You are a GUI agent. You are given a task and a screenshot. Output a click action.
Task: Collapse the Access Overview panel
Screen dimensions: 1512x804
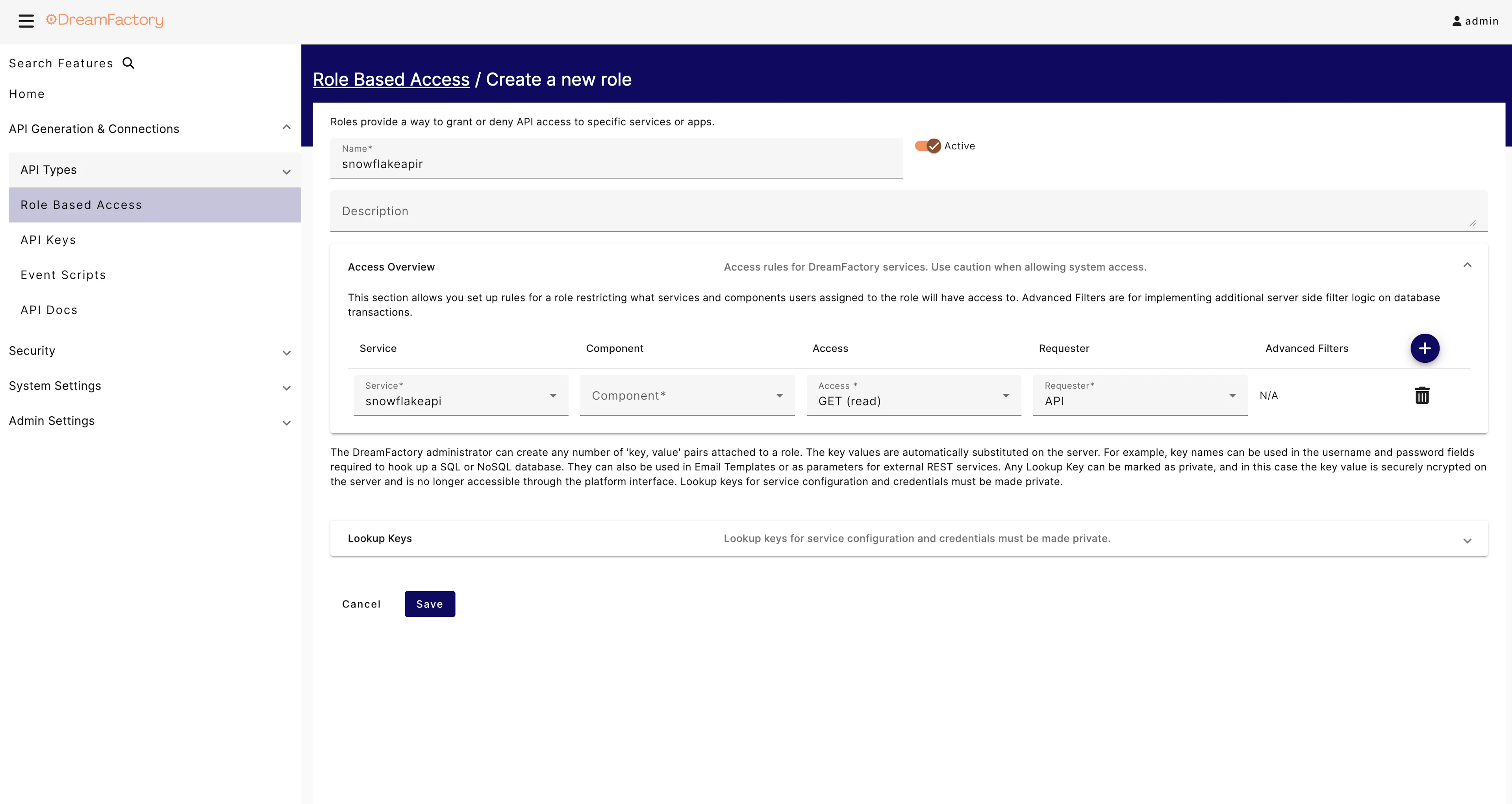click(1467, 266)
